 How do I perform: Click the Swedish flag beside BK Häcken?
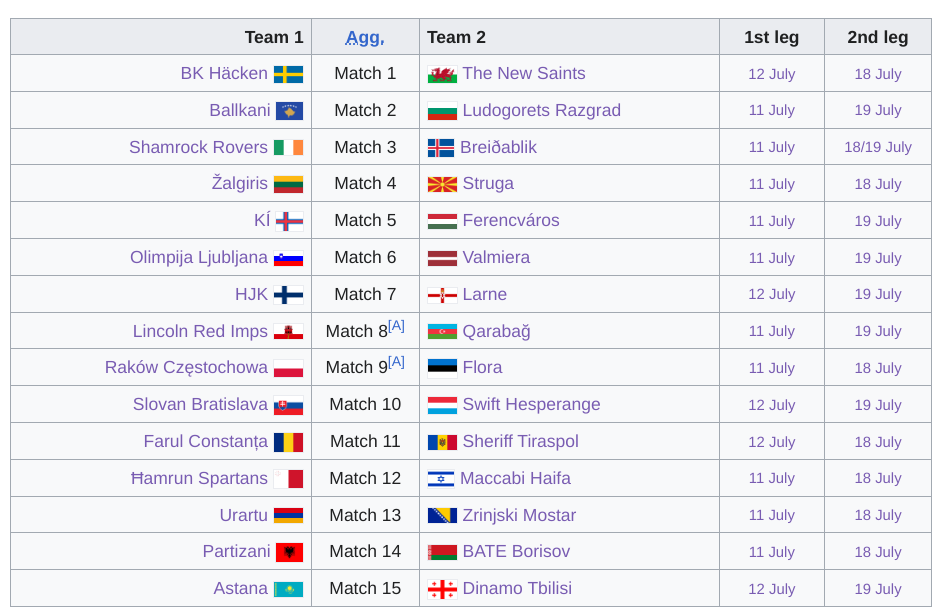tap(288, 74)
